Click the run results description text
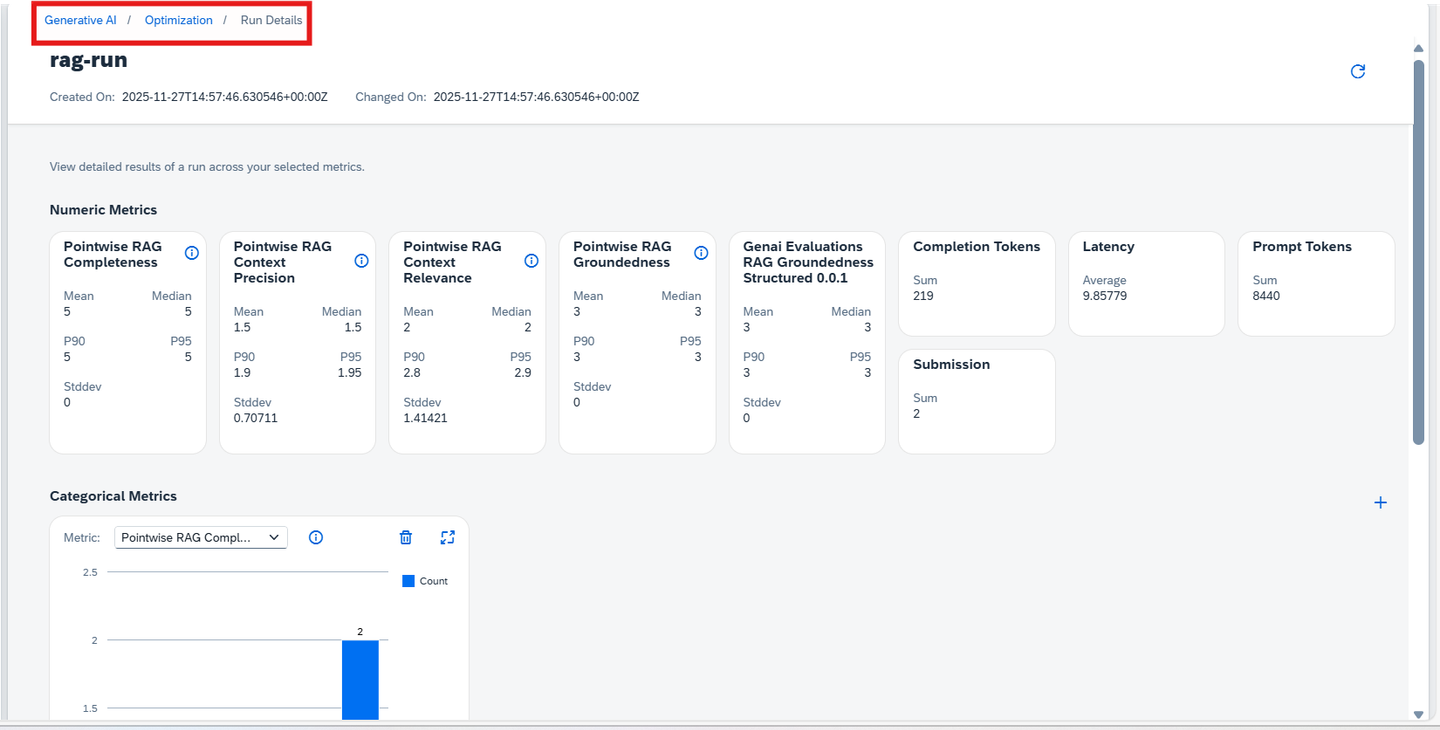Screen dimensions: 1440x730 (x=207, y=167)
